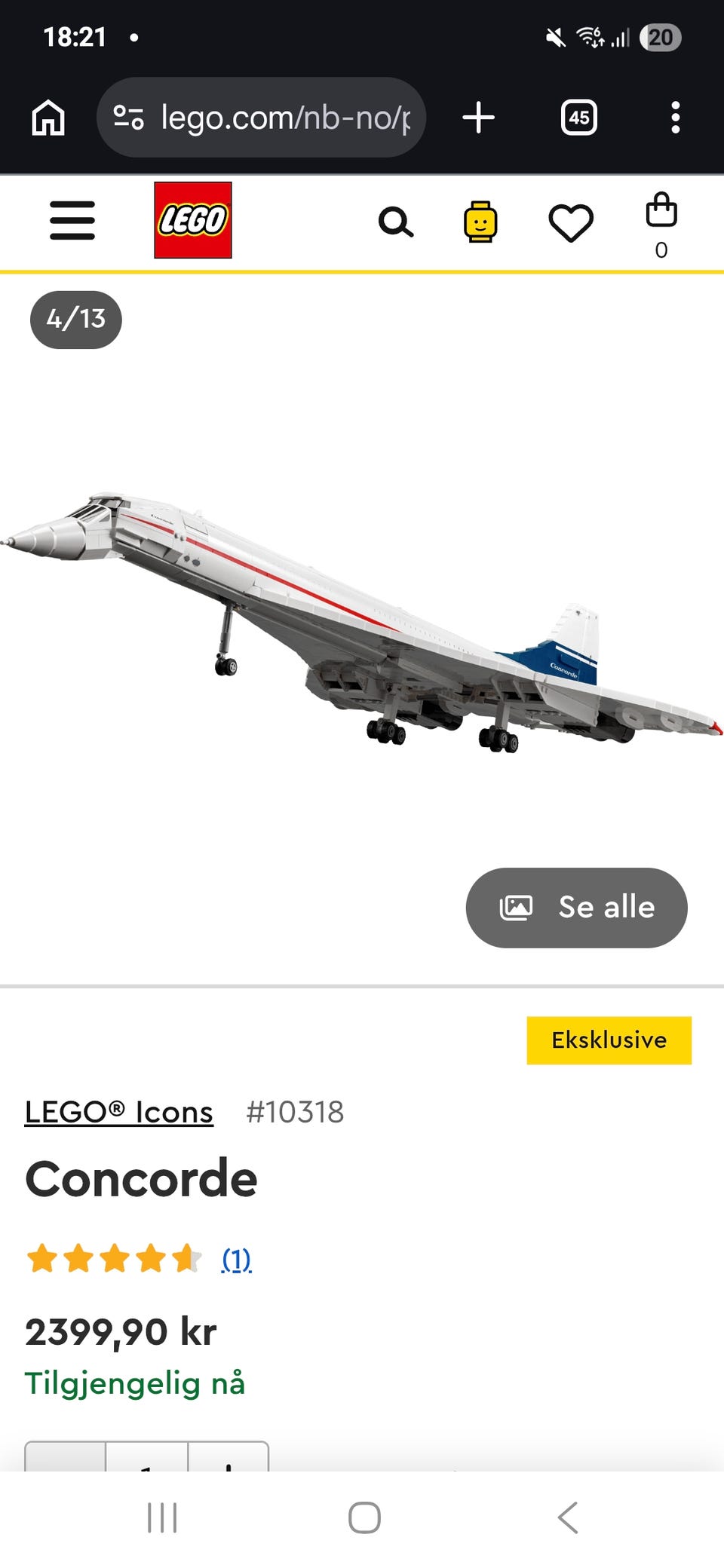Open the heart wishlist icon
This screenshot has height=1568, width=724.
pos(571,222)
